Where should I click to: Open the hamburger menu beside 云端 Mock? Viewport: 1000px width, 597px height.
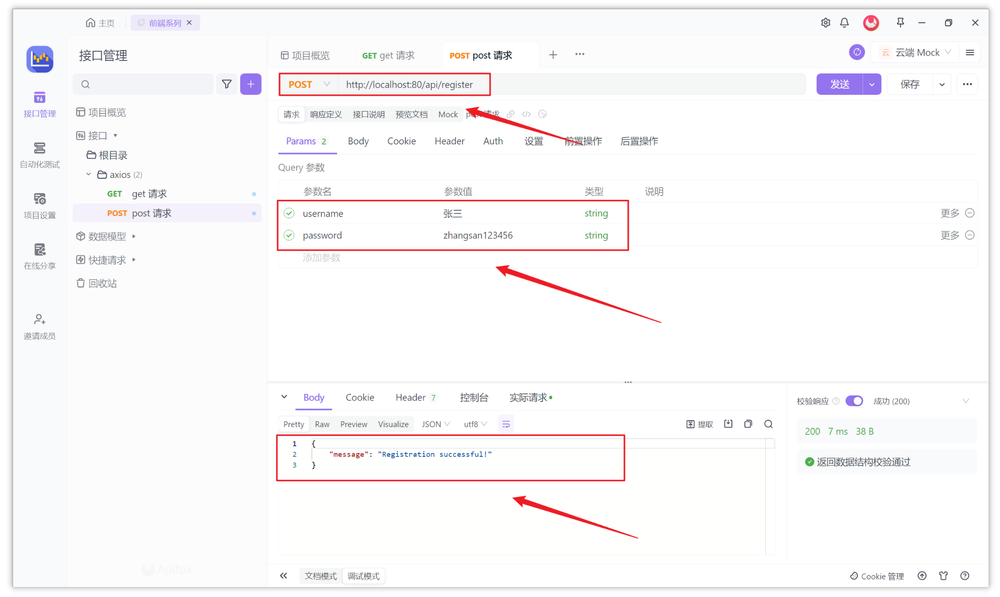[969, 52]
